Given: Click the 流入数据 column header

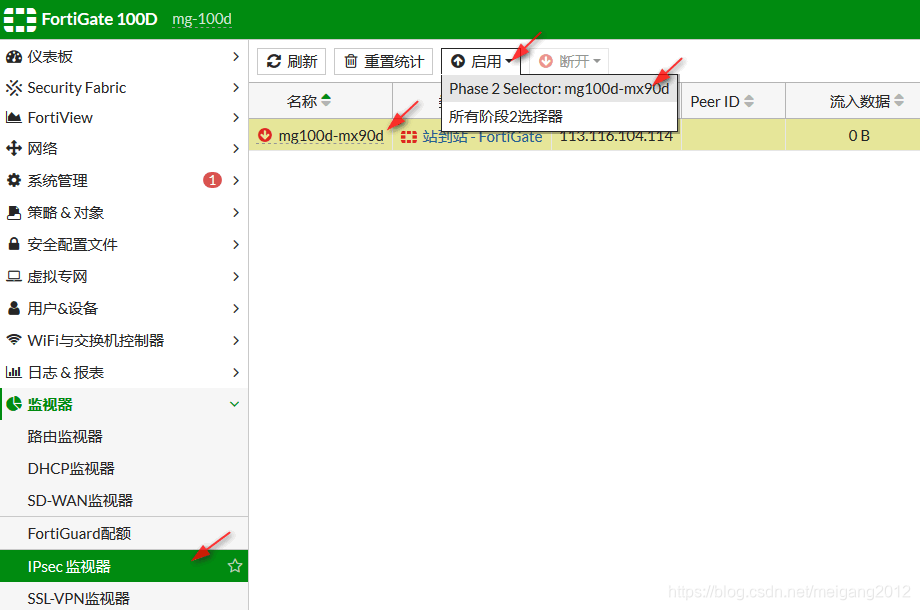Looking at the screenshot, I should pyautogui.click(x=853, y=101).
